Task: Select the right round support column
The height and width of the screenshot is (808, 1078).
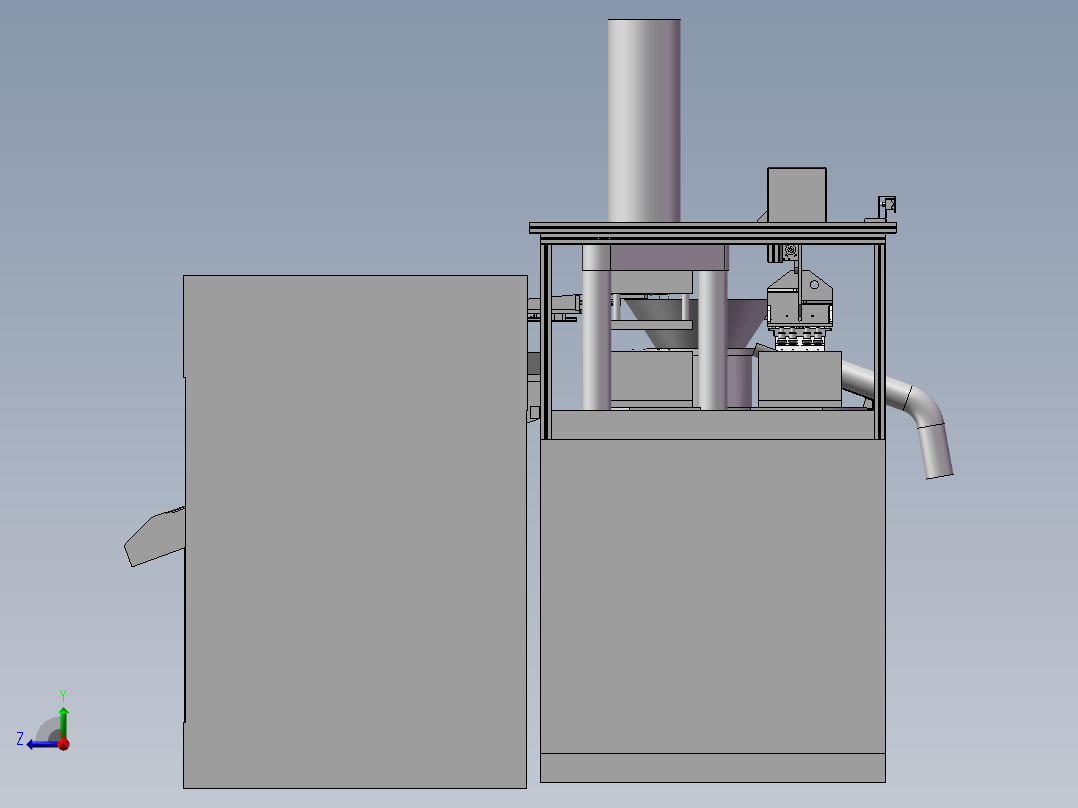Action: [712, 340]
